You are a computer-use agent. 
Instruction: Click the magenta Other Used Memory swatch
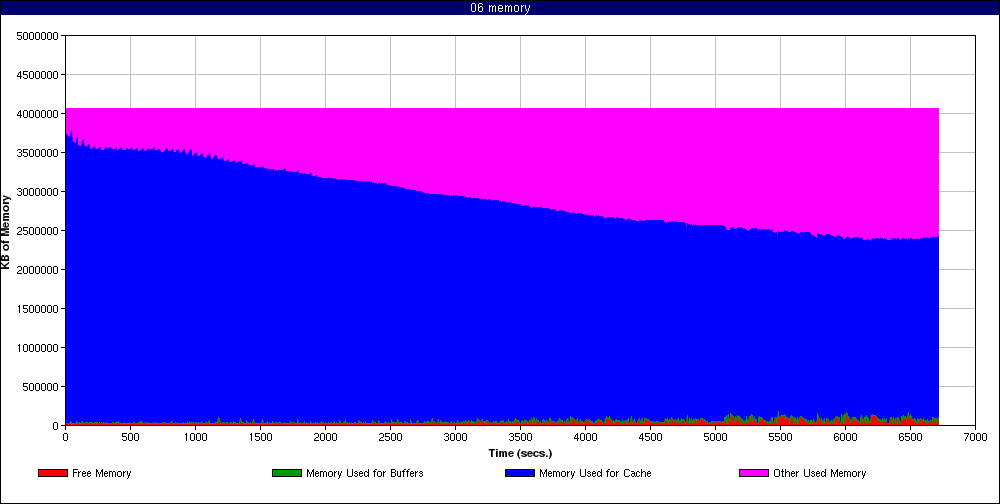coord(753,473)
